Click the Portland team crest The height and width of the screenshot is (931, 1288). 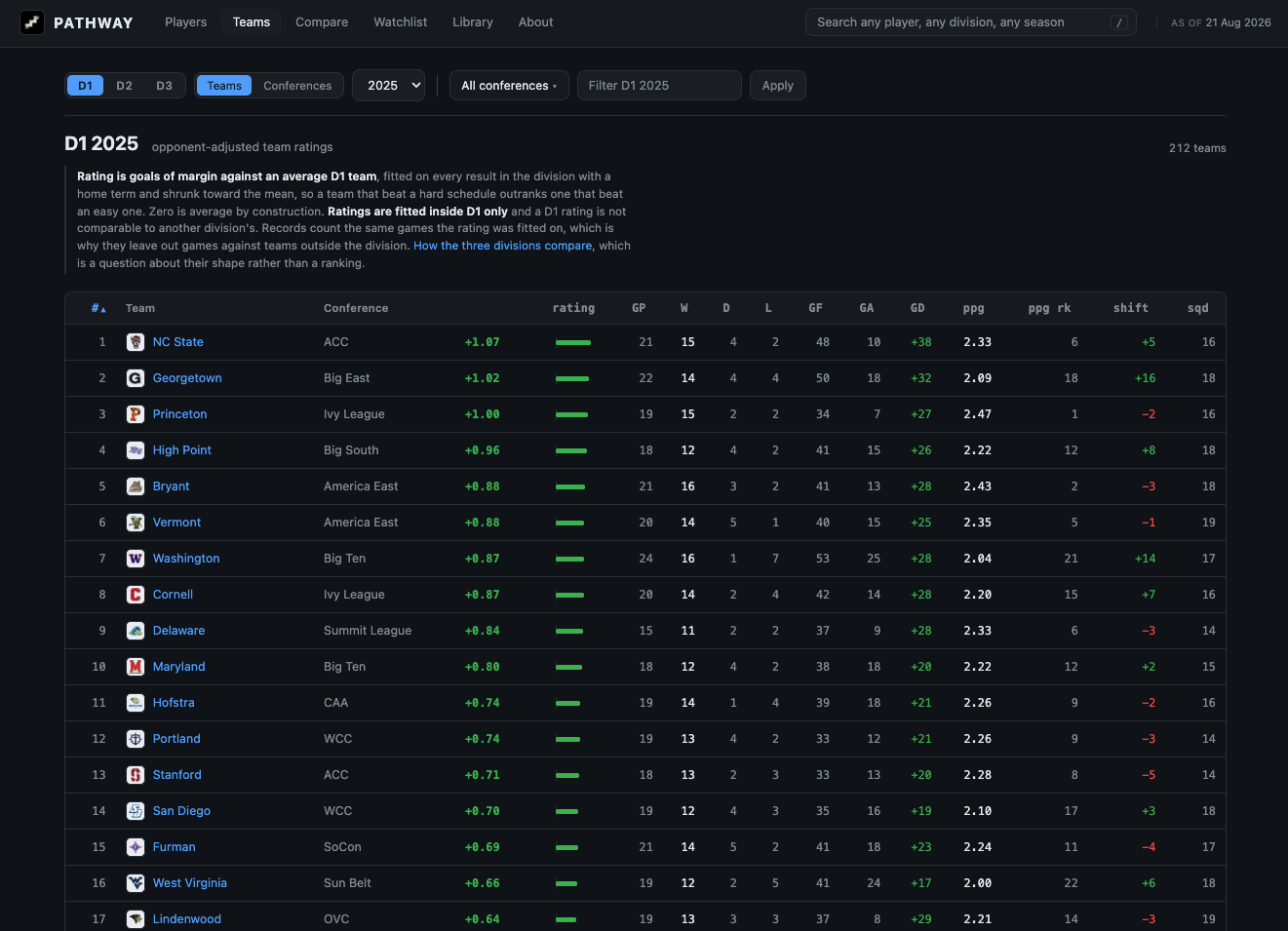click(x=136, y=739)
